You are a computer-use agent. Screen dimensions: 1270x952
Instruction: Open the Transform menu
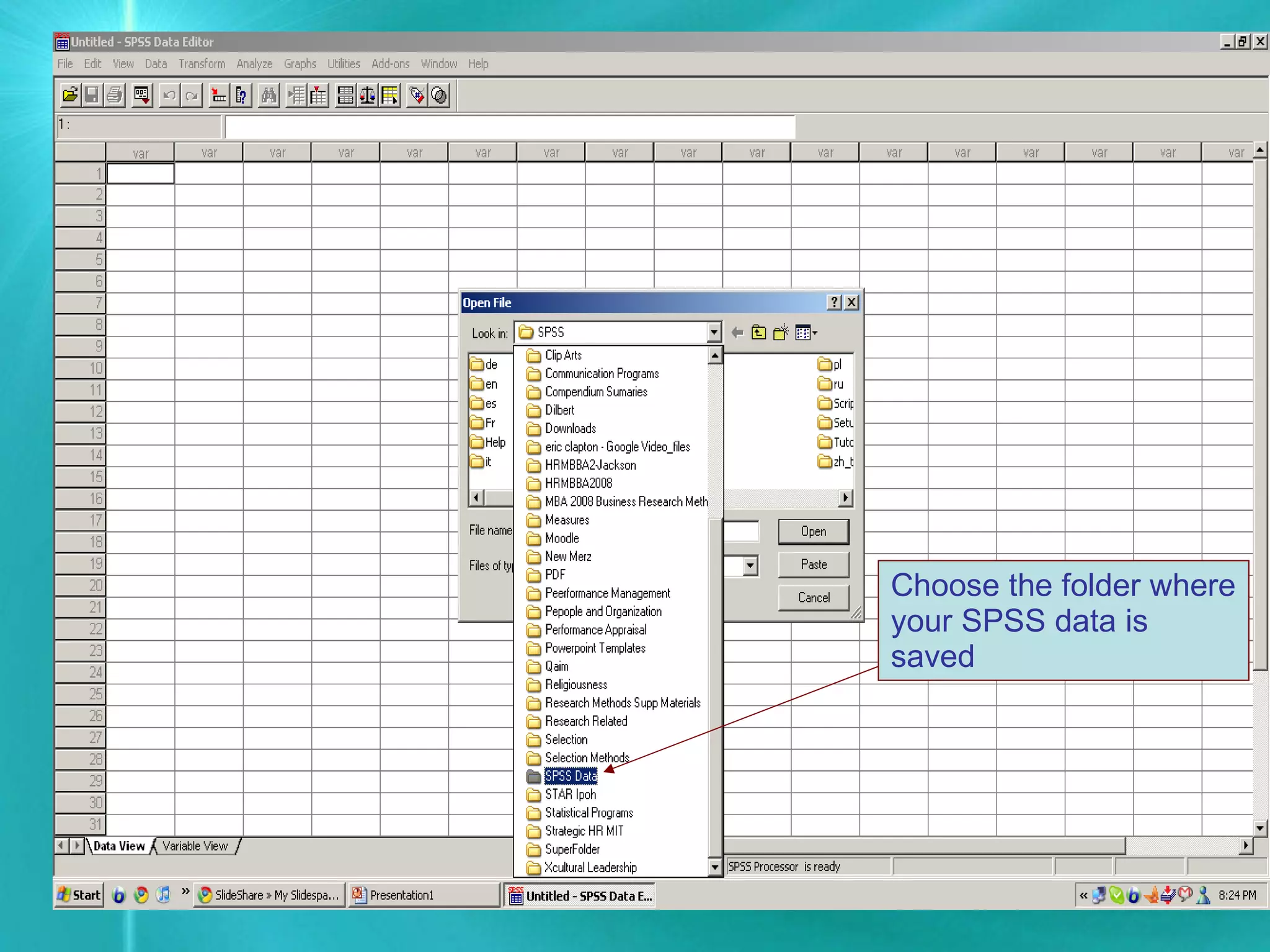pos(202,64)
